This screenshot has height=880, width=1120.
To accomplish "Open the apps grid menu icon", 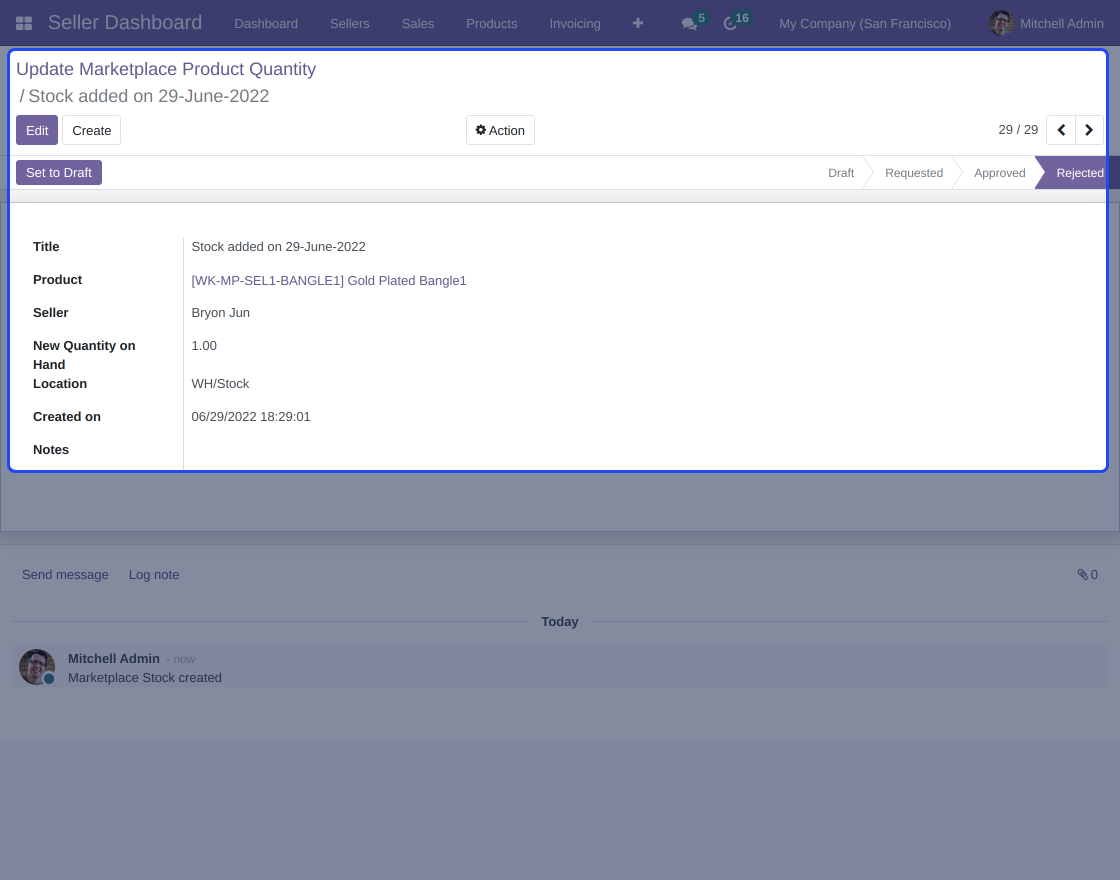I will pyautogui.click(x=24, y=24).
